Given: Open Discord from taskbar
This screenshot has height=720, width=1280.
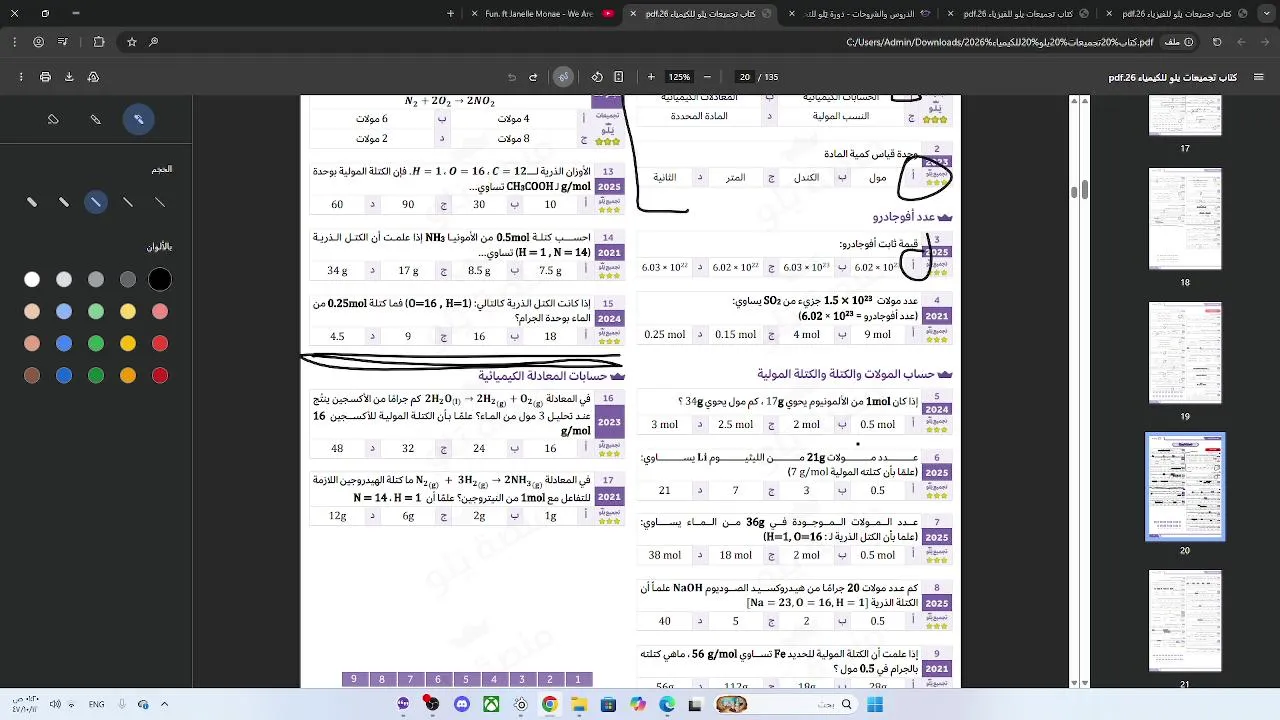Looking at the screenshot, I should coord(461,704).
